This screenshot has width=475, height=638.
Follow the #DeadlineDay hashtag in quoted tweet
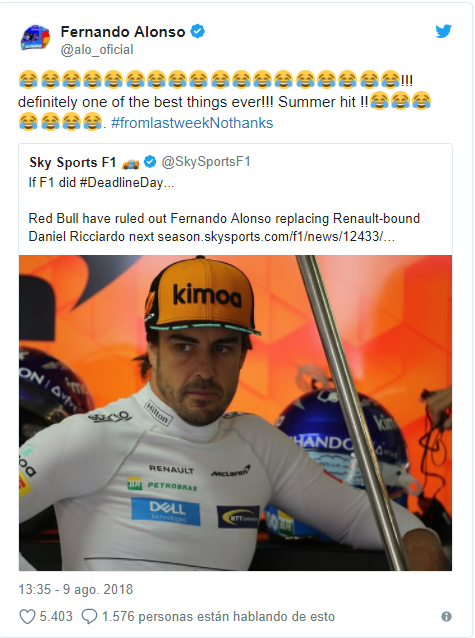point(121,182)
